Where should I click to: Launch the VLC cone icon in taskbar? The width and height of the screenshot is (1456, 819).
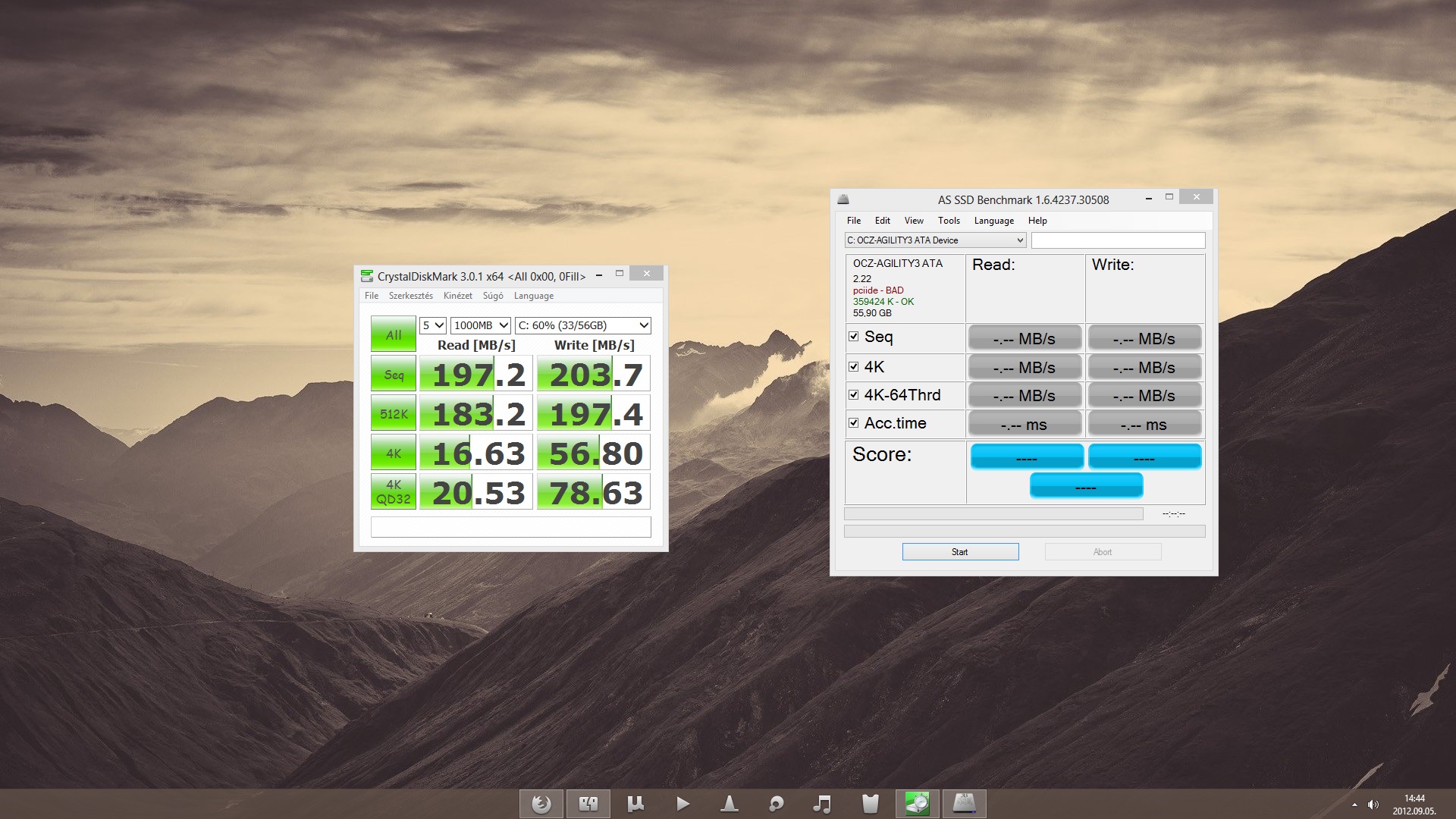729,804
